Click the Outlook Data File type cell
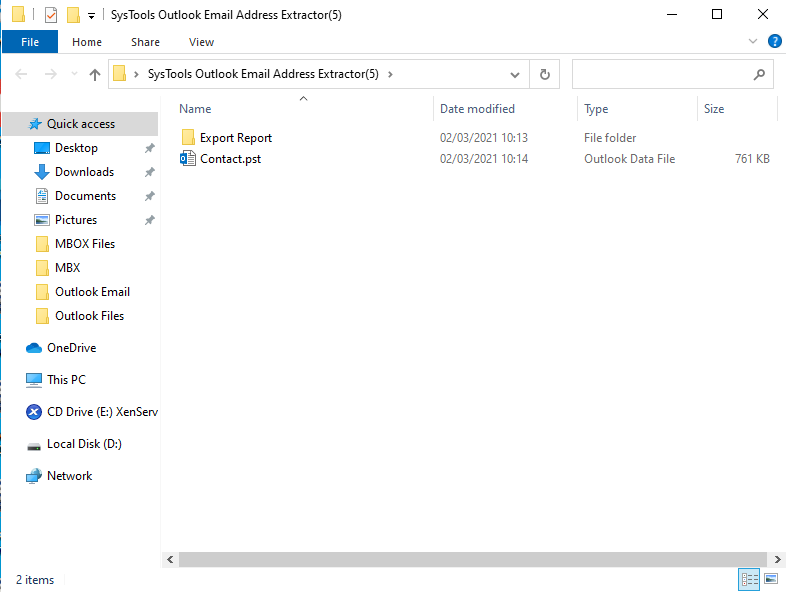This screenshot has height=592, width=787. pos(629,159)
